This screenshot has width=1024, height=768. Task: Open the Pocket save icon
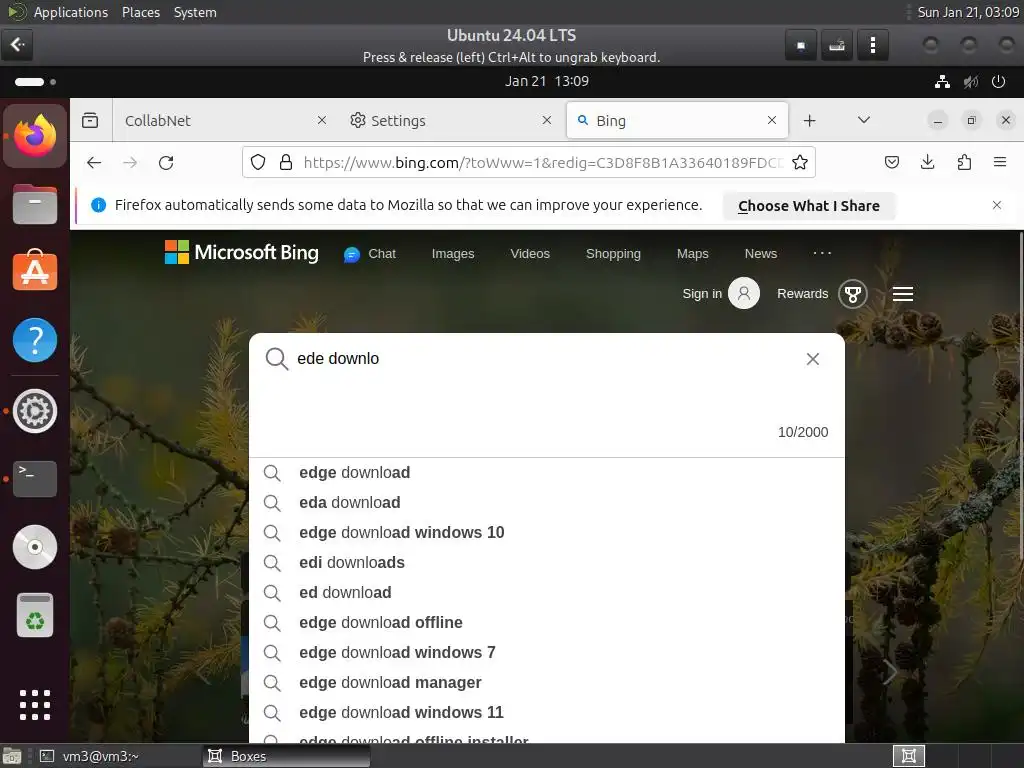click(891, 162)
